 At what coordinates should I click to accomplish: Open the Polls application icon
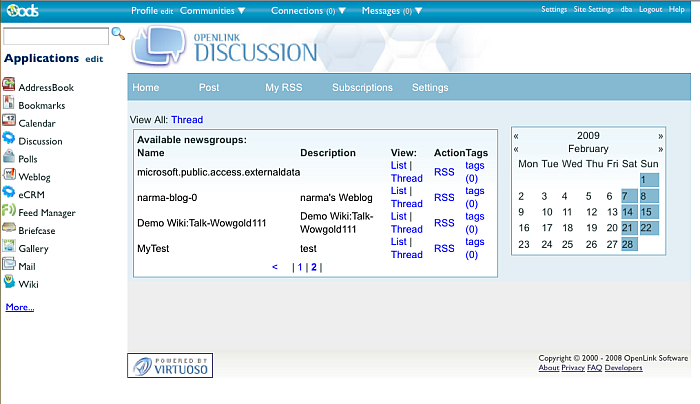(9, 158)
